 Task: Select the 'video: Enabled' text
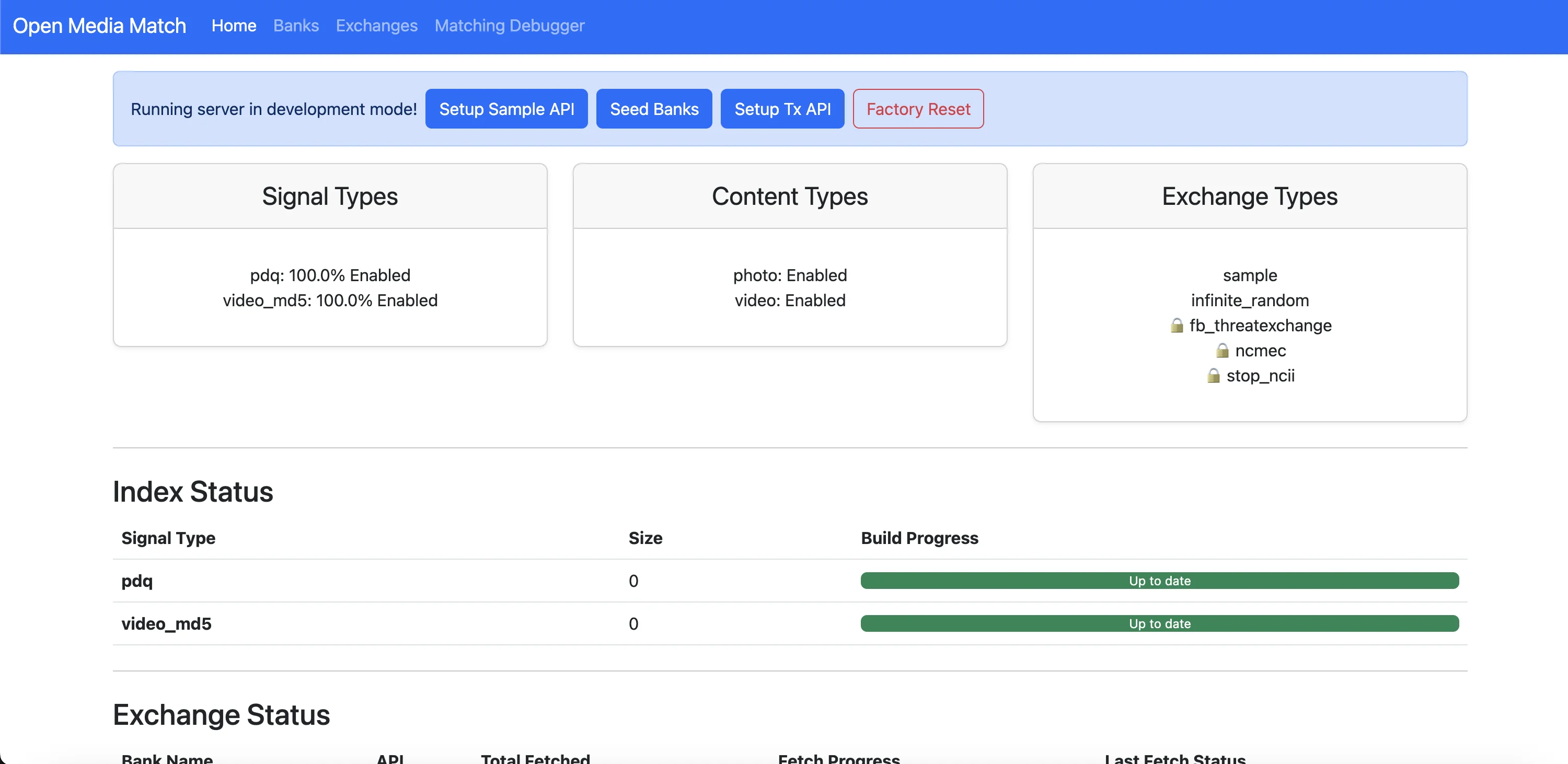(x=790, y=300)
